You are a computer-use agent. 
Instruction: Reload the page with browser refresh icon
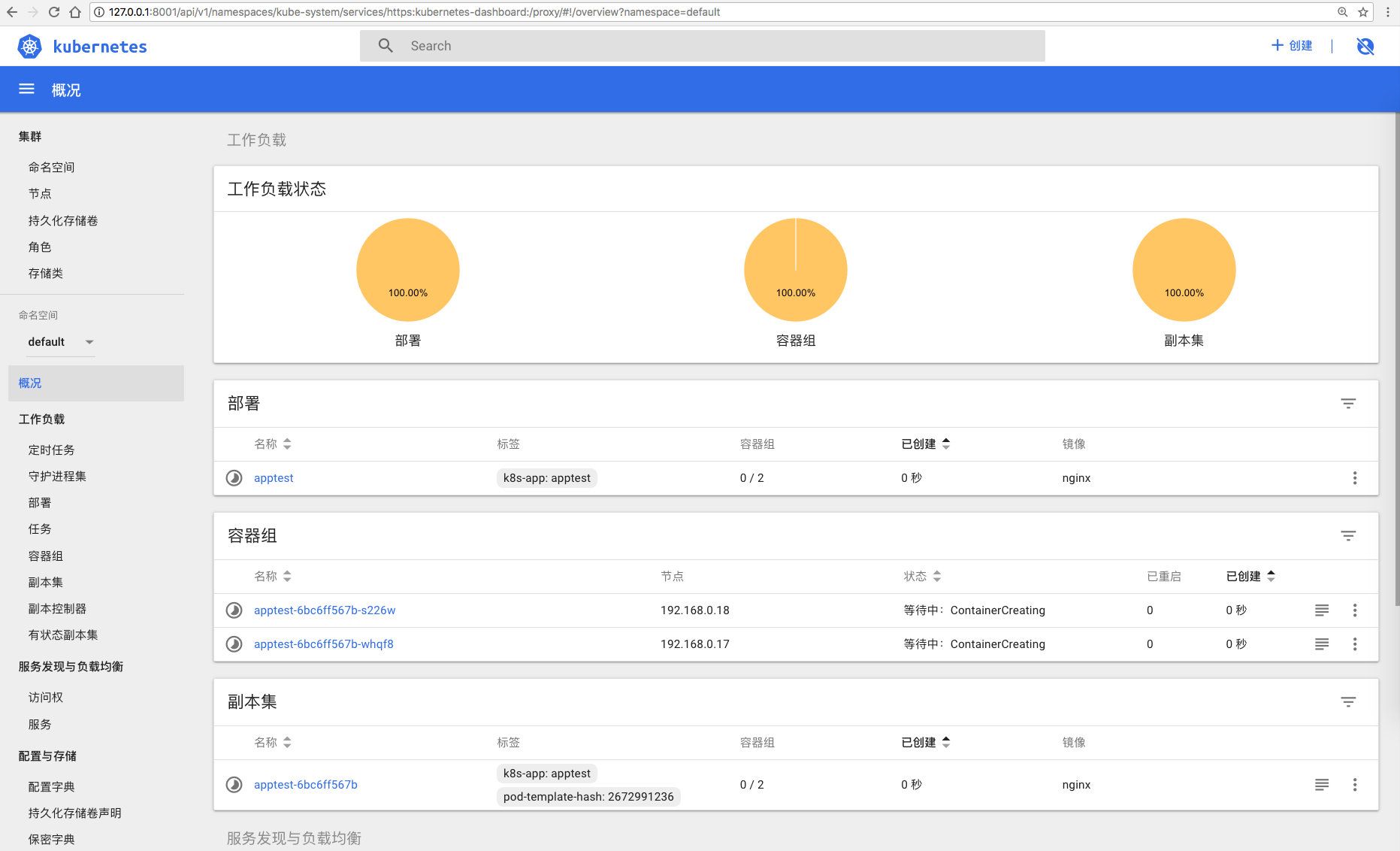[x=54, y=12]
